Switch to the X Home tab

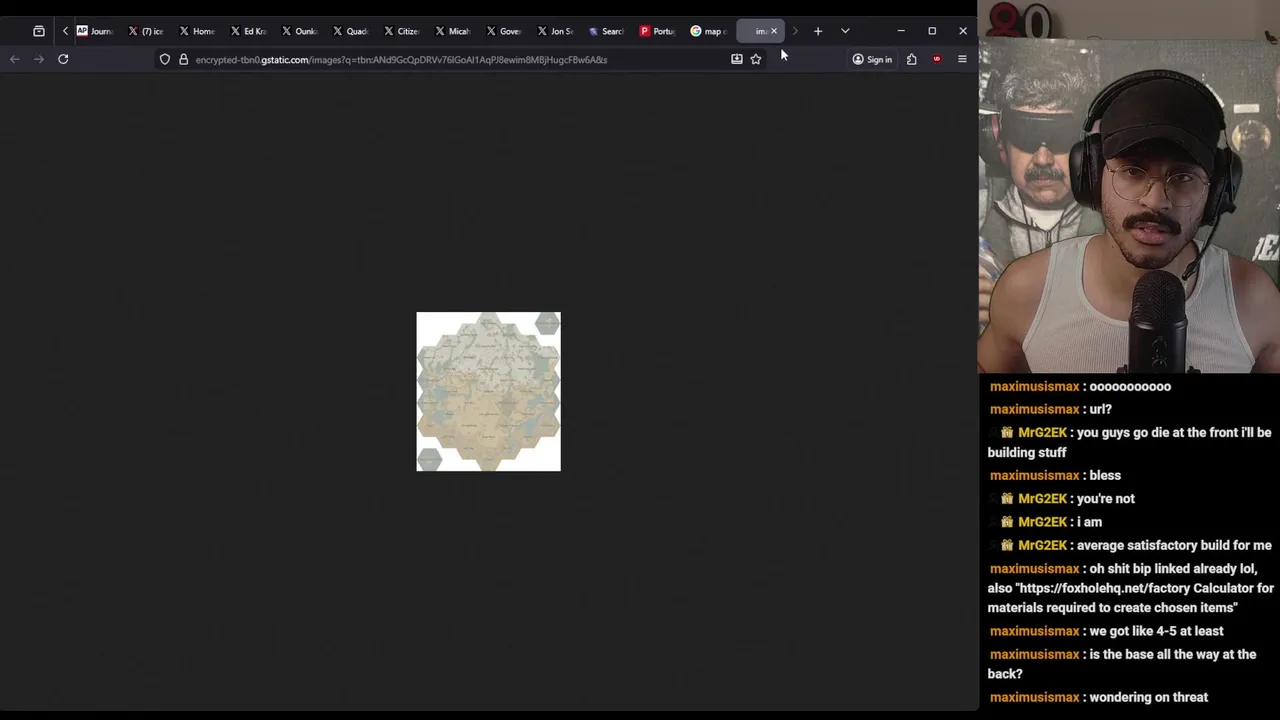pos(197,31)
